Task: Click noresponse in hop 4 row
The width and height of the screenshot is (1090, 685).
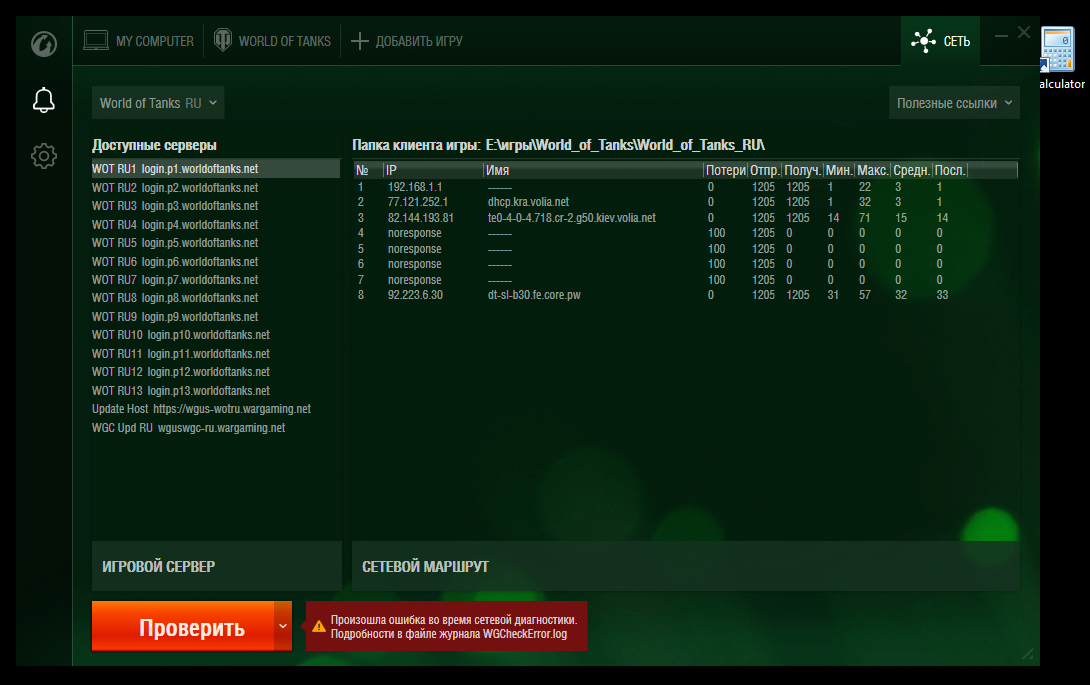Action: pyautogui.click(x=414, y=233)
